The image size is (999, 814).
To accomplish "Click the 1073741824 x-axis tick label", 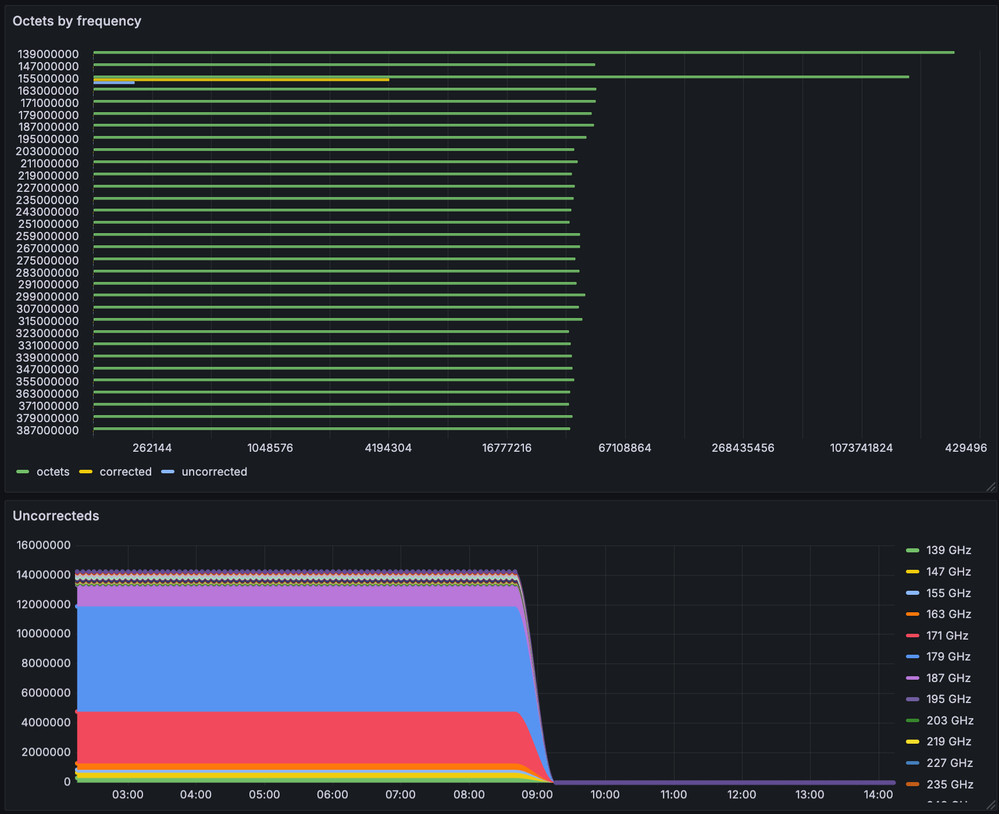I will tap(861, 448).
